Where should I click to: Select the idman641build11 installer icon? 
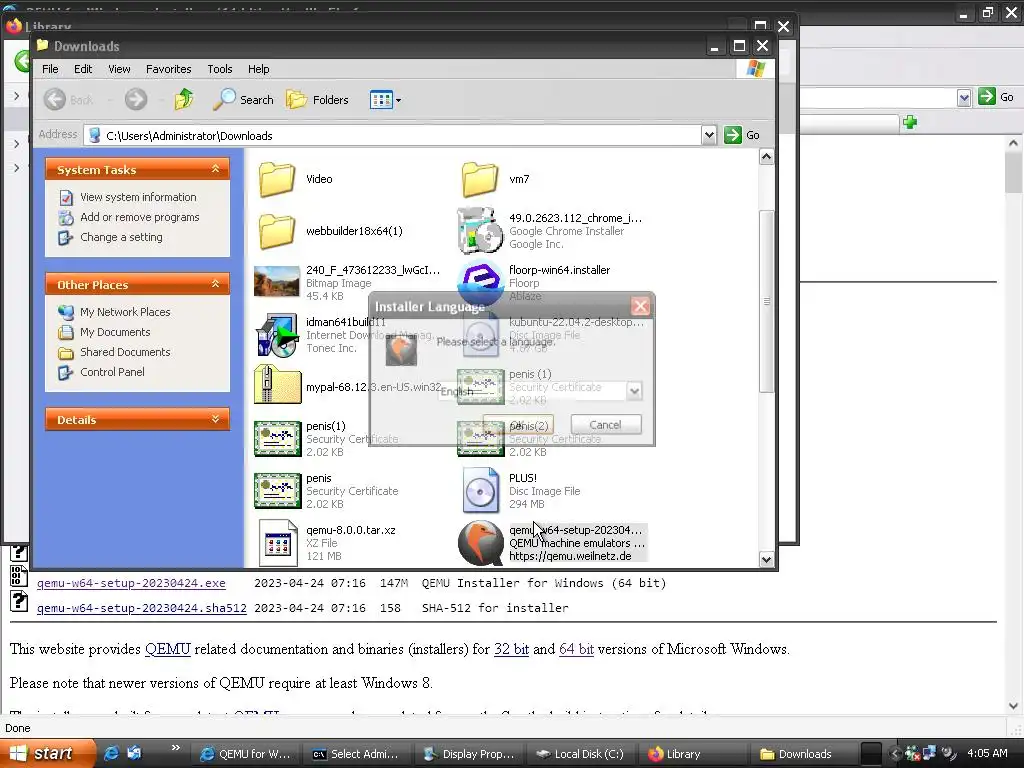[277, 335]
